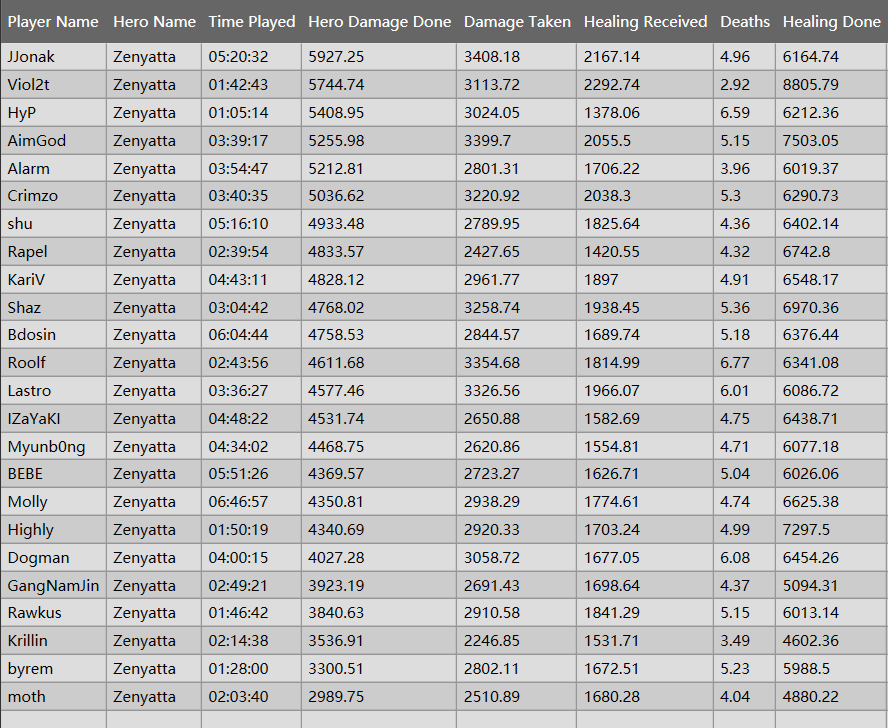The height and width of the screenshot is (728, 888).
Task: Click the Hero Damage Done header
Action: [x=379, y=21]
